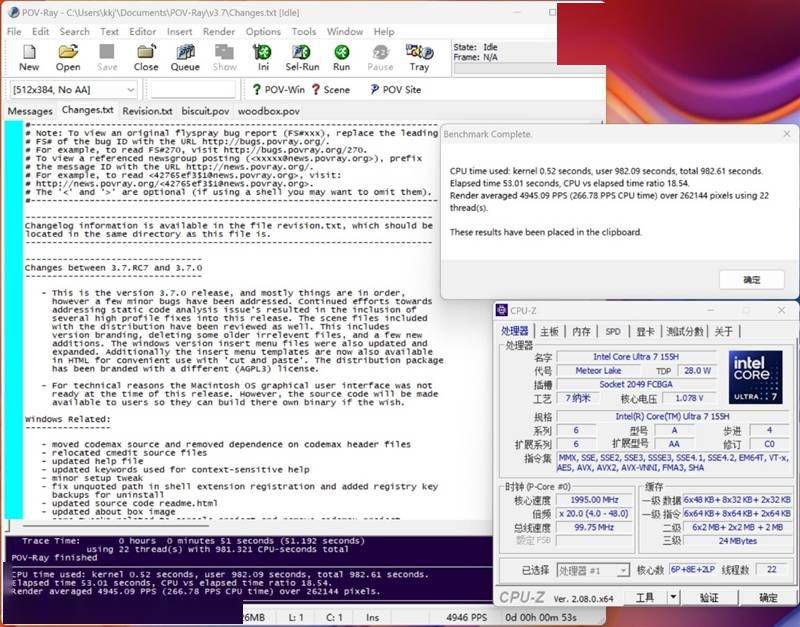Open the processor selection dropdown in CPU-Z
The image size is (800, 627).
[x=593, y=570]
